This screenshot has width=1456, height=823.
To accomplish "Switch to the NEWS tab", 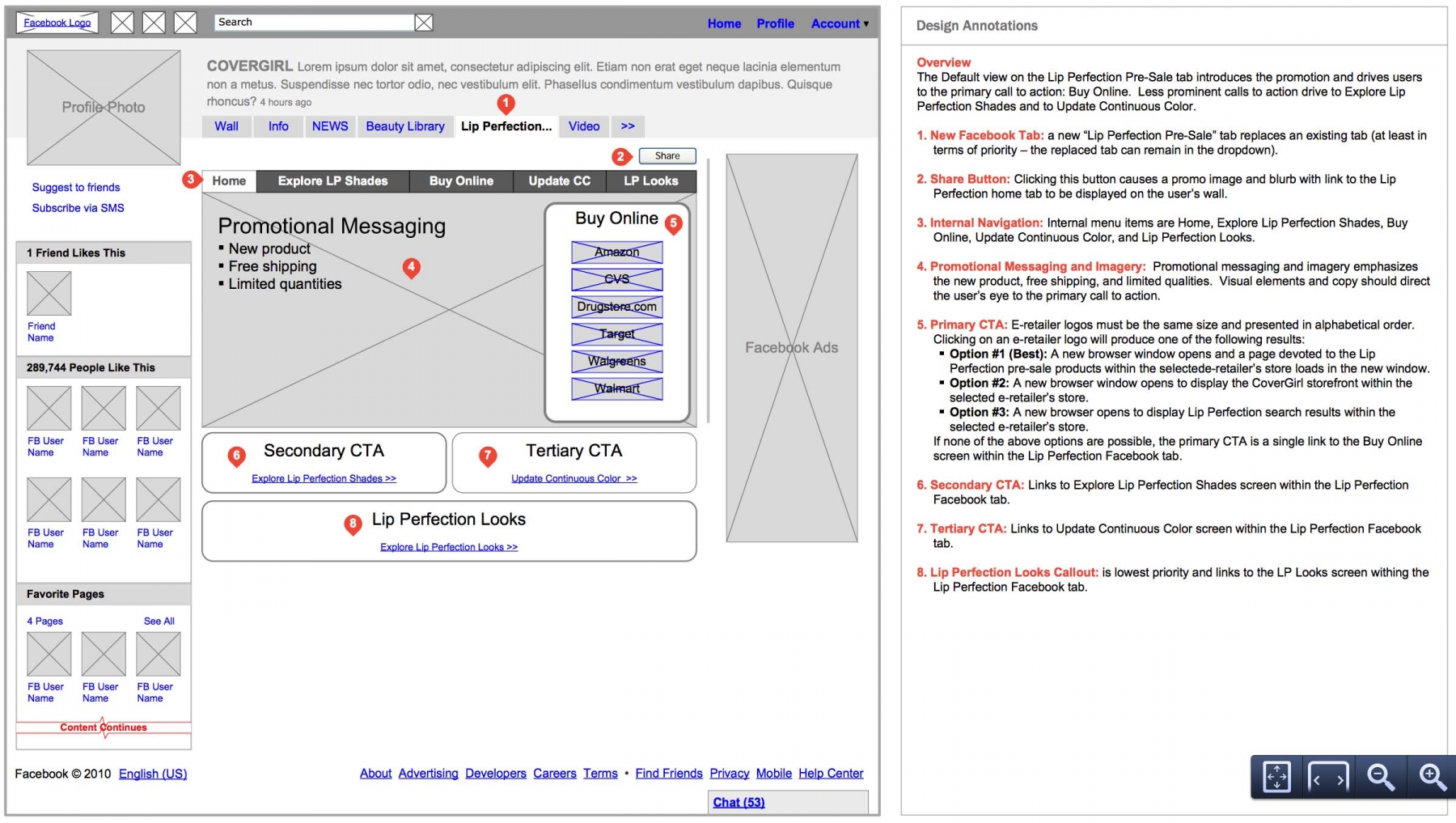I will (330, 126).
